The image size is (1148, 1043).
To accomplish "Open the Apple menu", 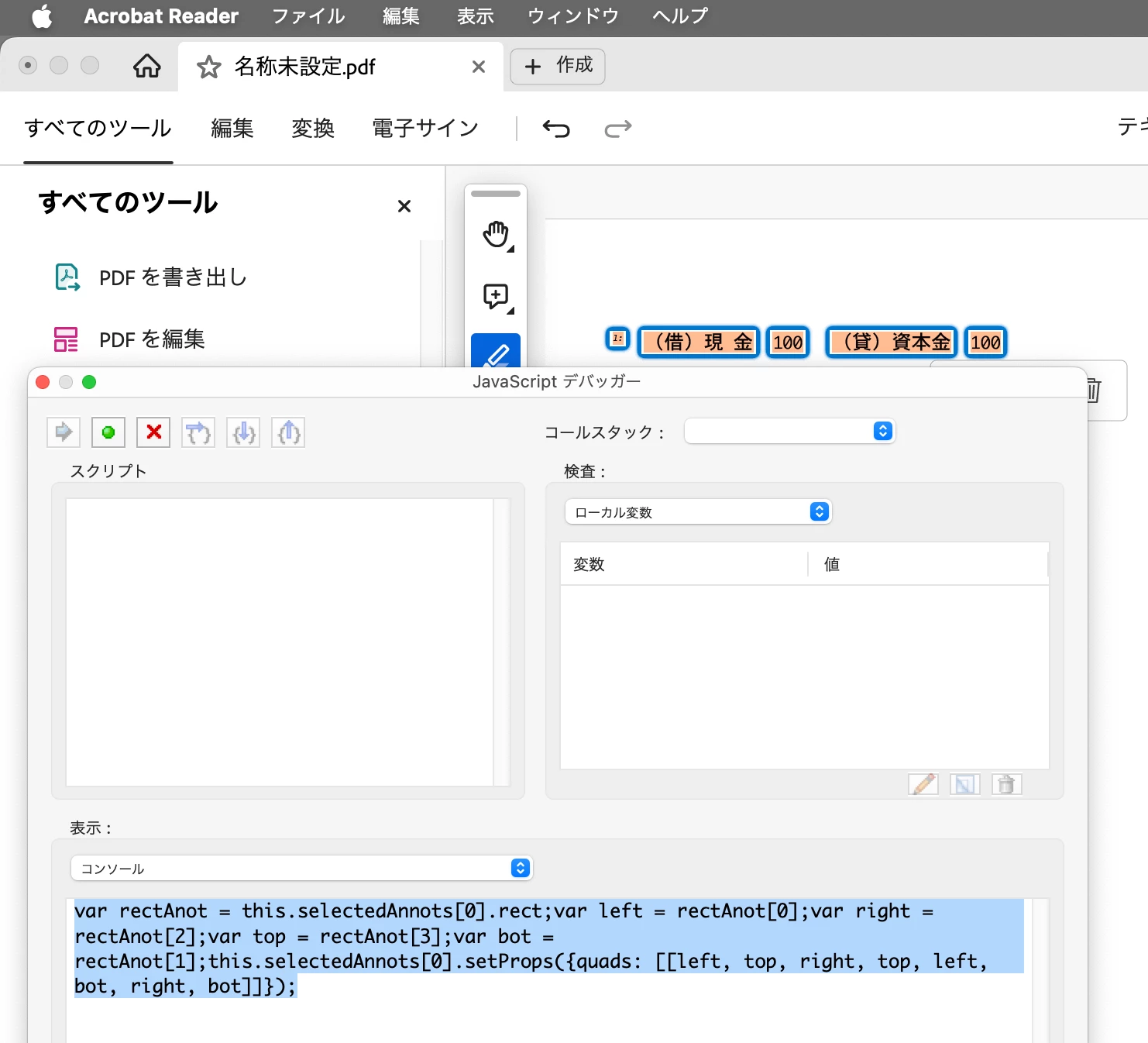I will click(x=42, y=16).
